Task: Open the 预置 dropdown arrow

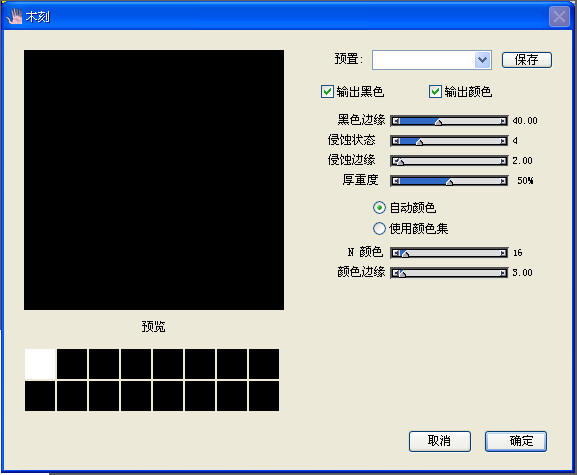Action: tap(482, 60)
